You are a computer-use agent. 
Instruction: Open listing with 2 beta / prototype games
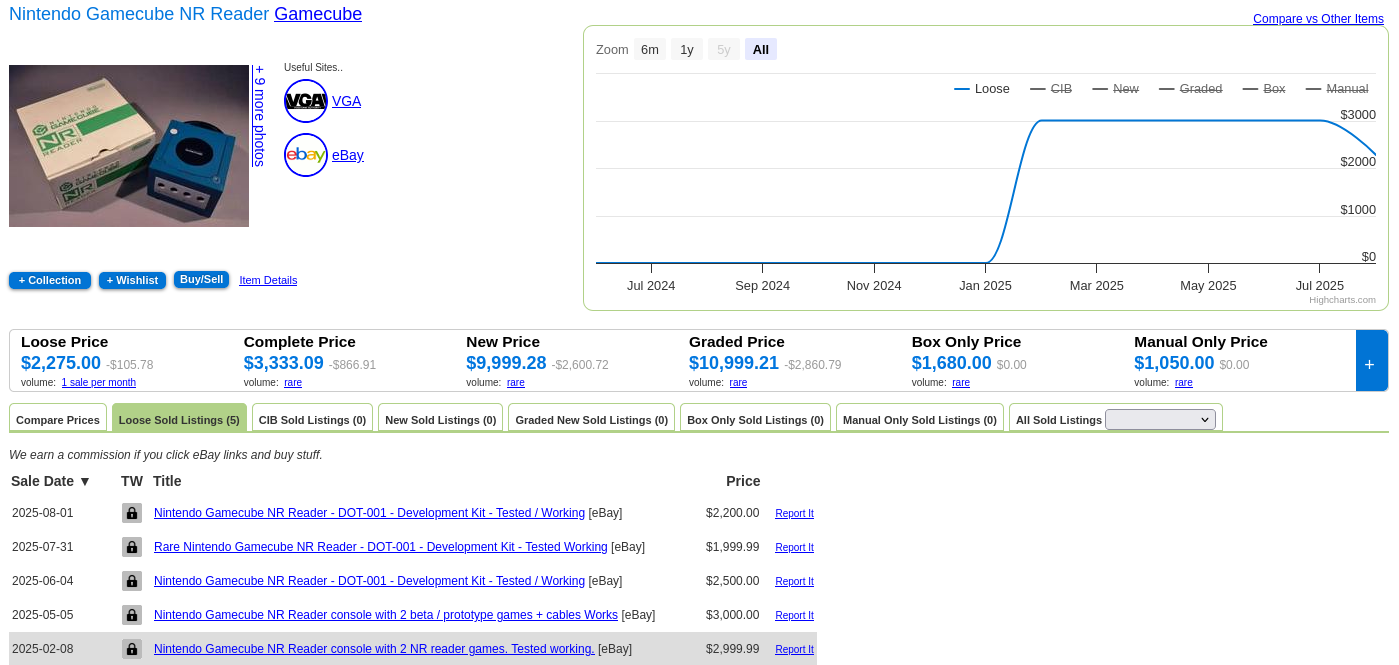[386, 615]
